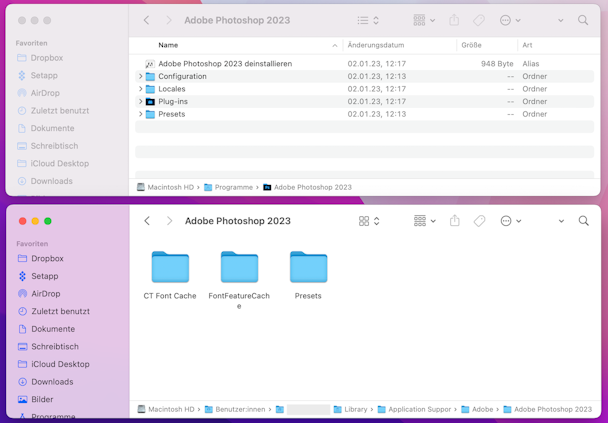Open Zuletzt benutzt in bottom window sidebar
Viewport: 608px width, 423px height.
pos(54,311)
